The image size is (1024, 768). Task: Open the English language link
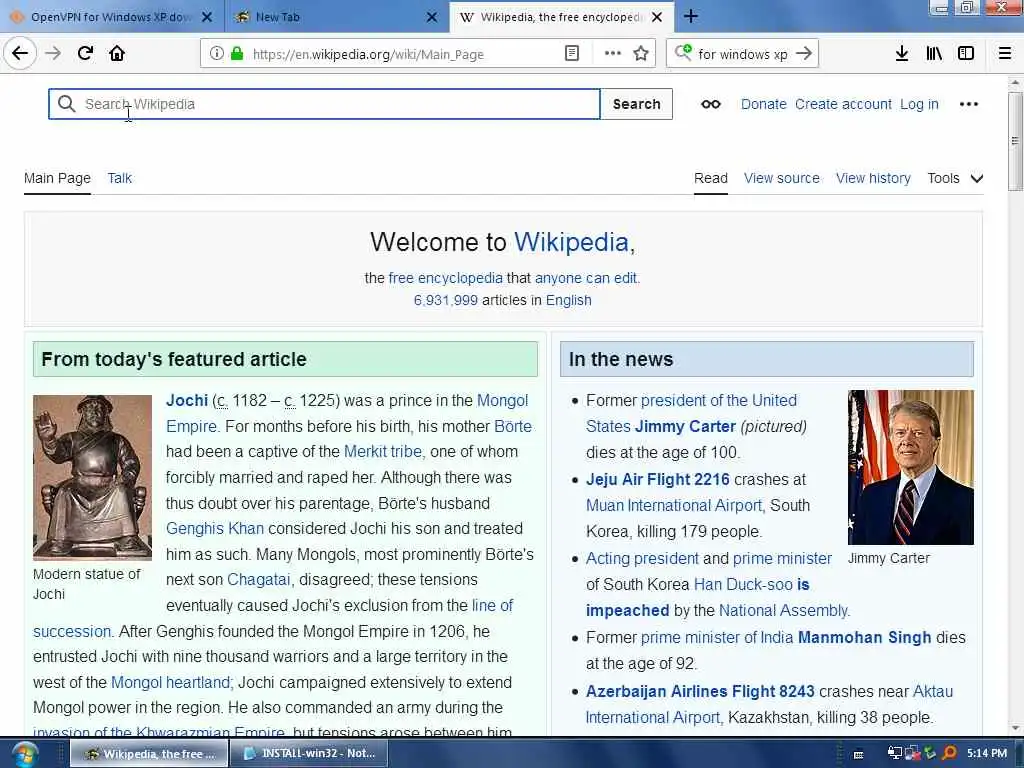pos(569,300)
